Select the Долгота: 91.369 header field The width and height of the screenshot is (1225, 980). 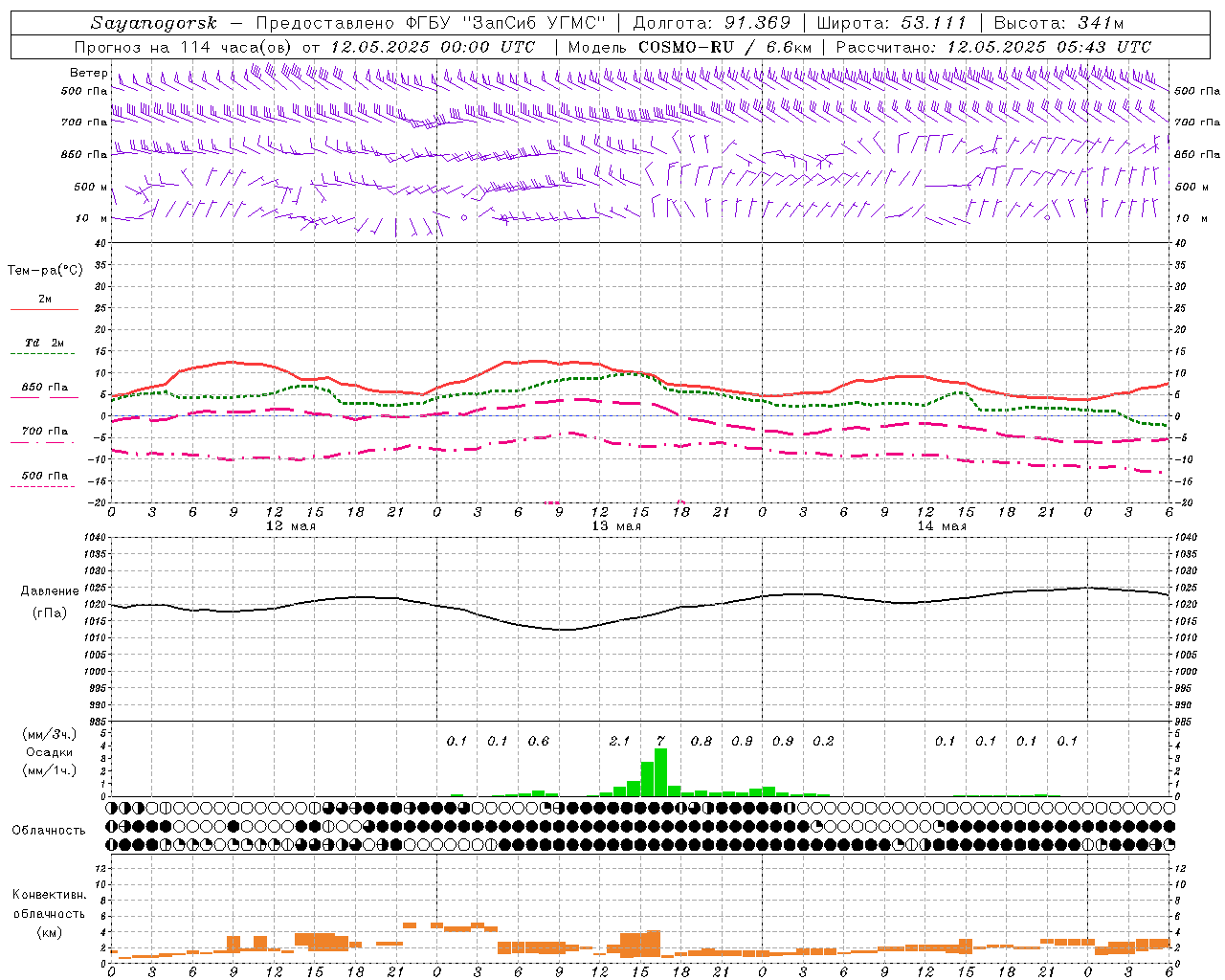coord(712,23)
